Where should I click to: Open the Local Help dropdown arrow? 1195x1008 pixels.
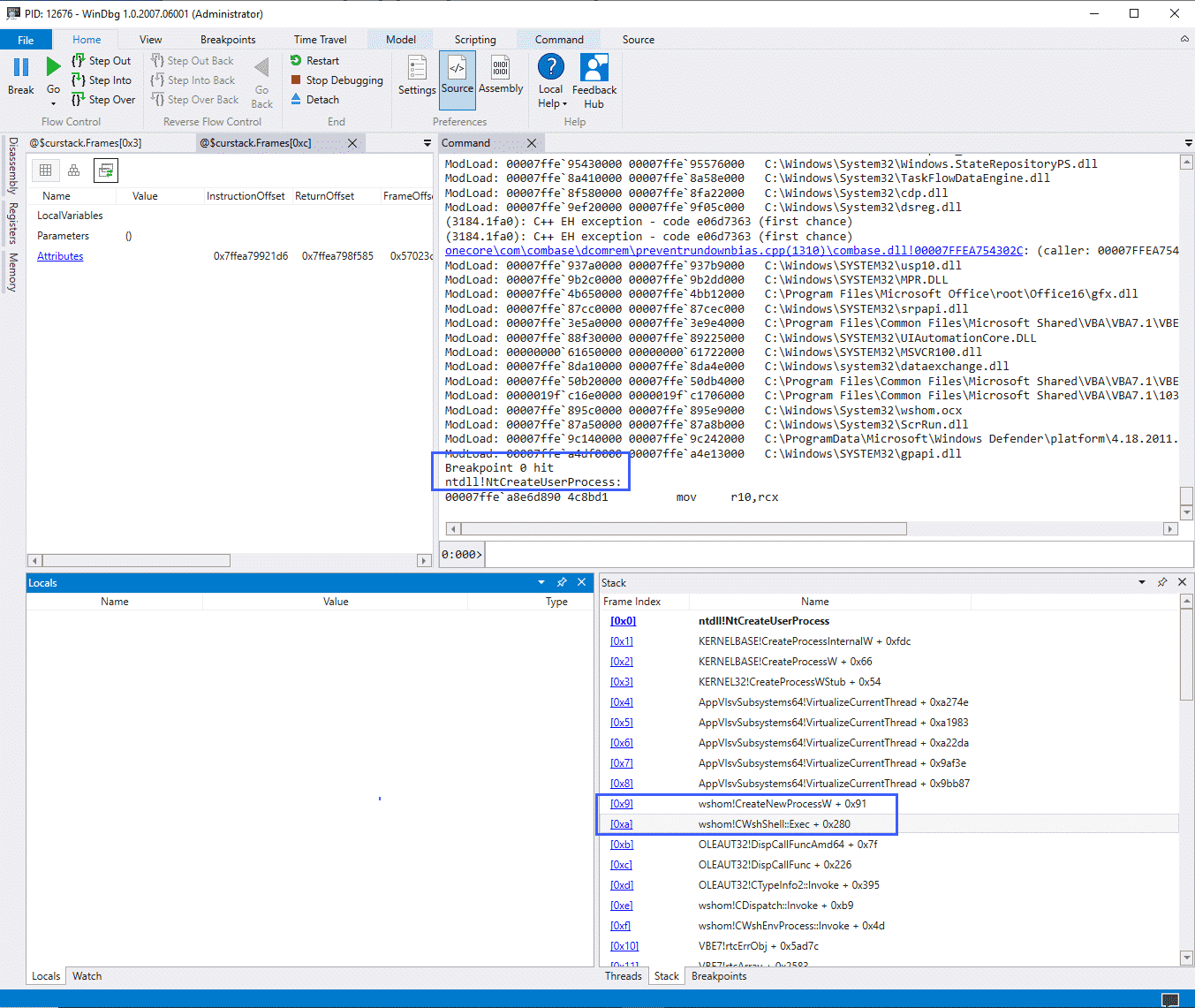(563, 103)
